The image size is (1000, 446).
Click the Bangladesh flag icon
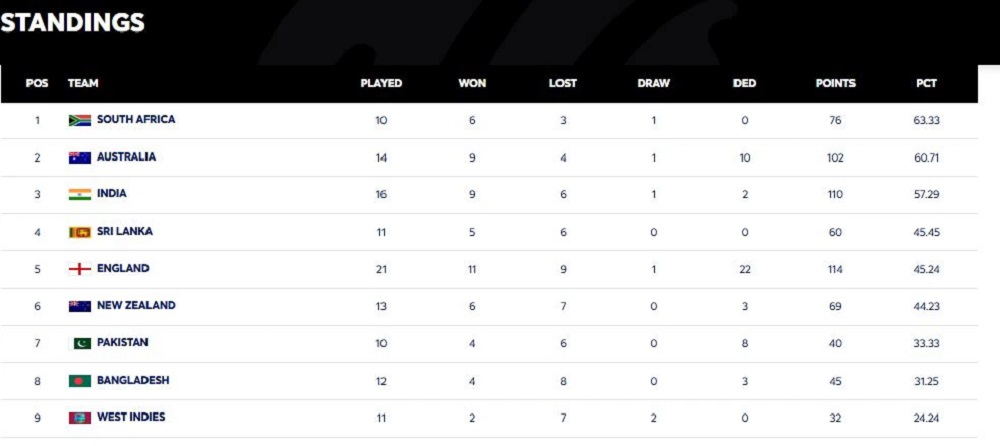point(79,381)
